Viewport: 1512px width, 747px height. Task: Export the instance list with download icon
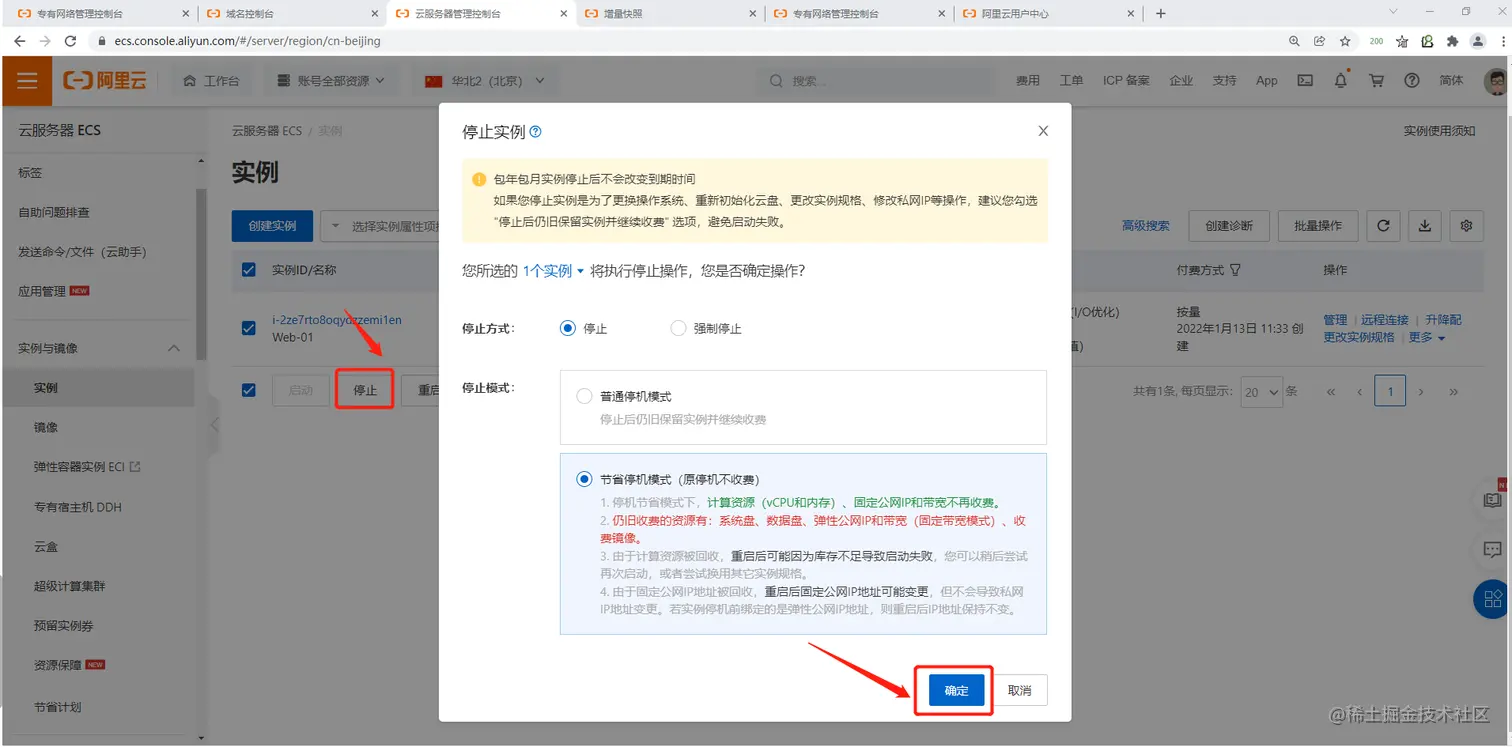point(1425,226)
